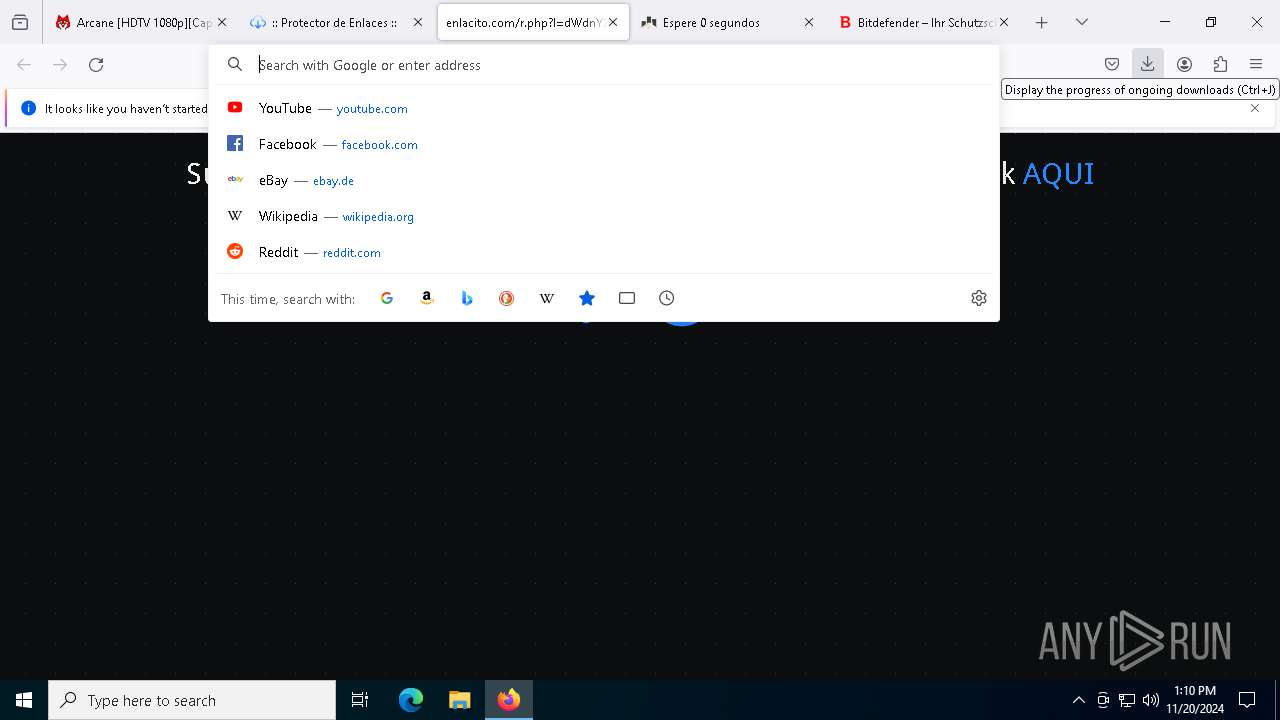1280x720 pixels.
Task: Search history using the clock icon
Action: coord(667,298)
